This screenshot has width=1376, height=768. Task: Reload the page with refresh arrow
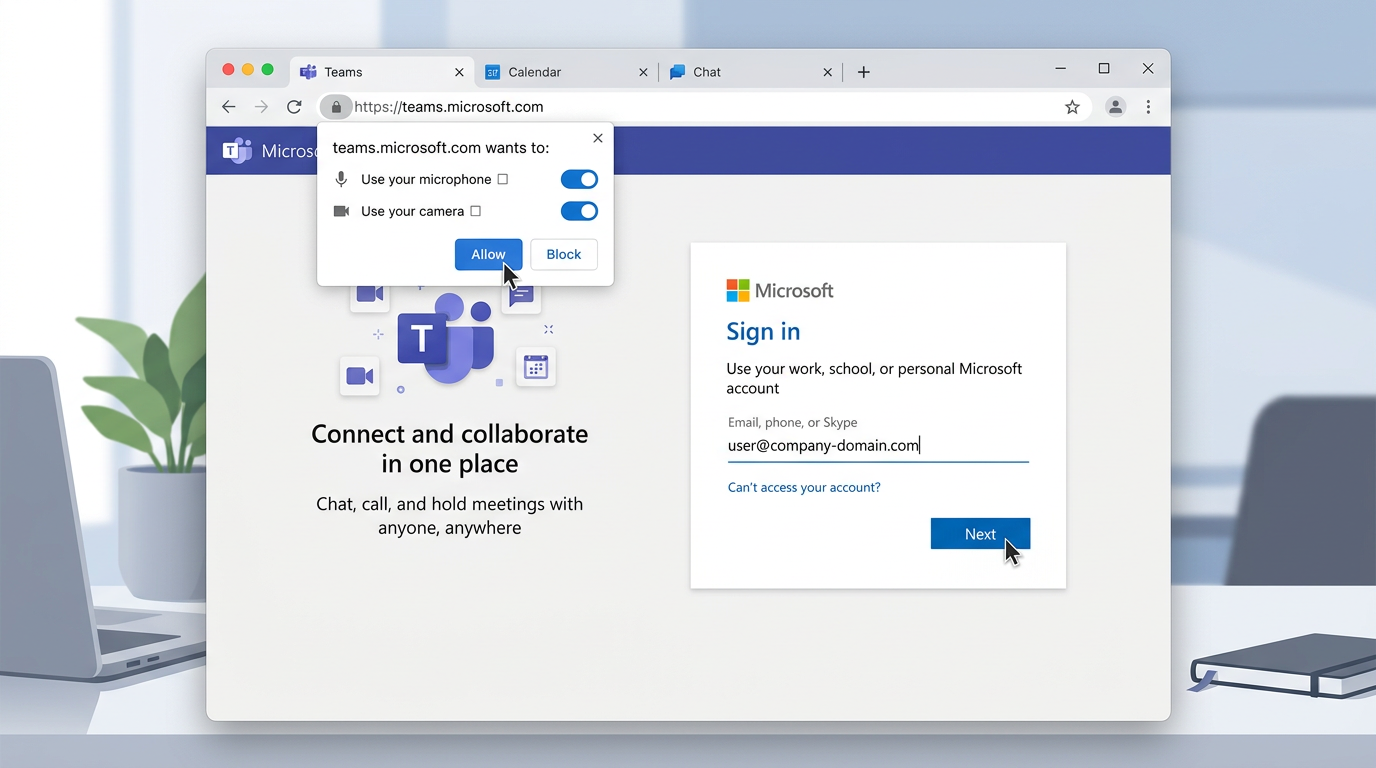[294, 106]
